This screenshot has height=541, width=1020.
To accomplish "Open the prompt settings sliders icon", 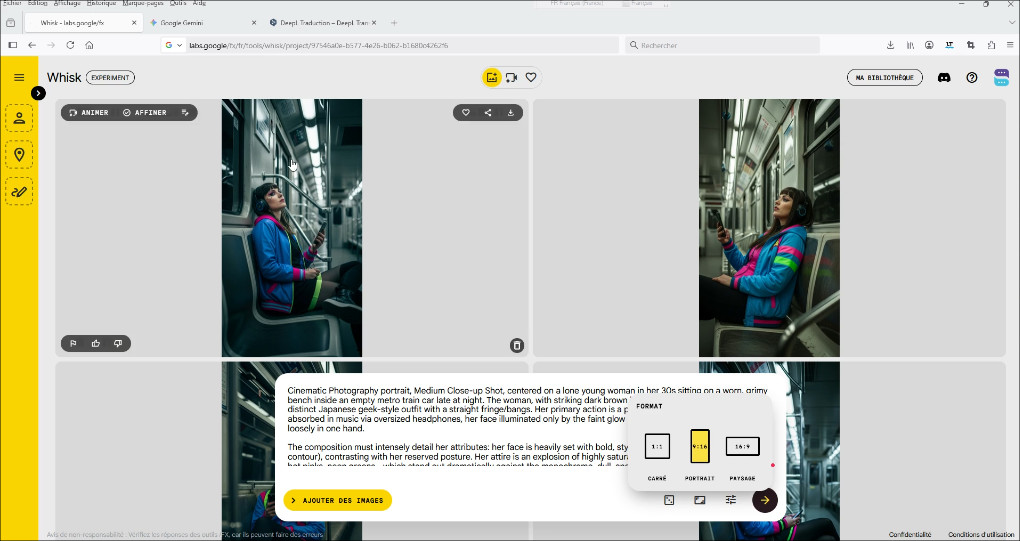I will [x=731, y=500].
